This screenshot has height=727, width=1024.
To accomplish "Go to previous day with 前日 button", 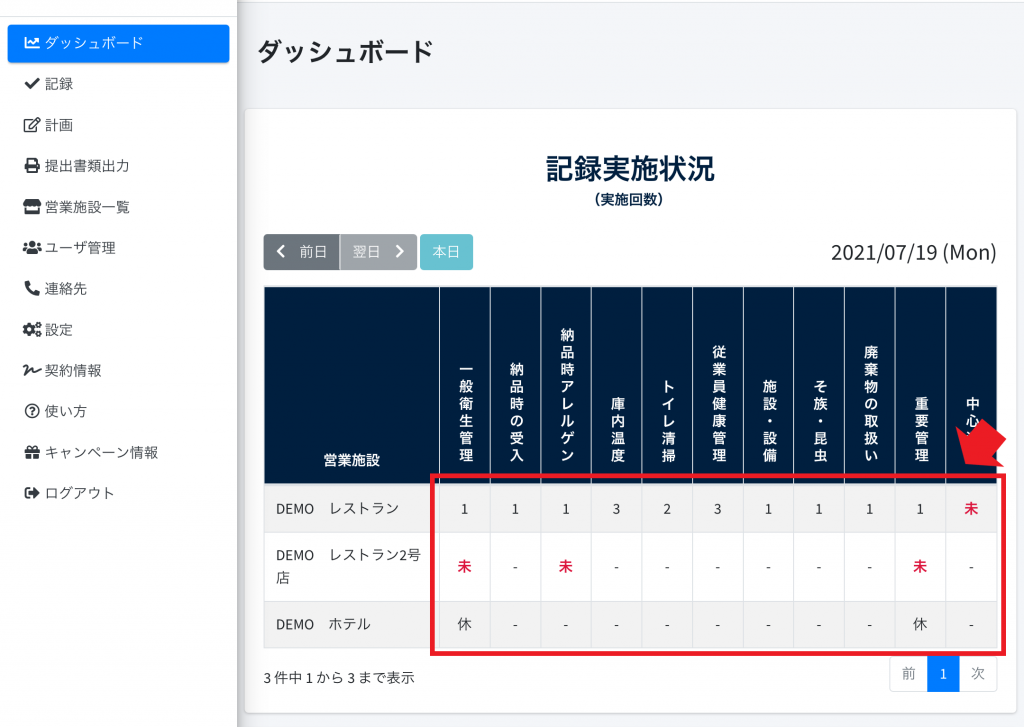I will click(302, 252).
